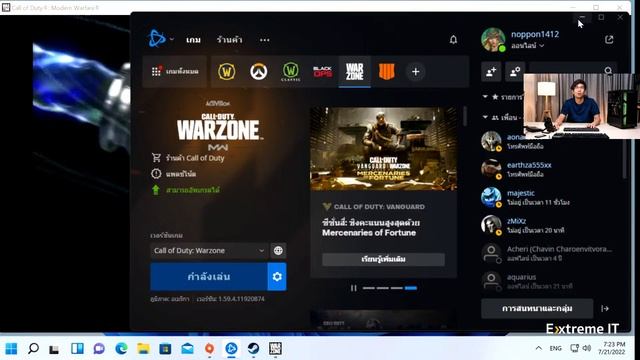The height and width of the screenshot is (360, 640).
Task: Pop out the social panel
Action: coord(609,40)
